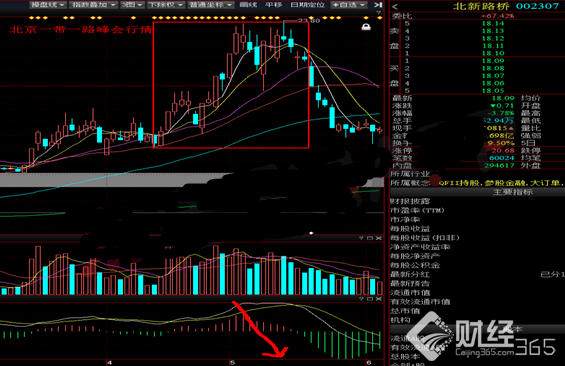Open the 操盘线 dropdown in the toolbar
This screenshot has height=366, width=565.
[x=47, y=5]
